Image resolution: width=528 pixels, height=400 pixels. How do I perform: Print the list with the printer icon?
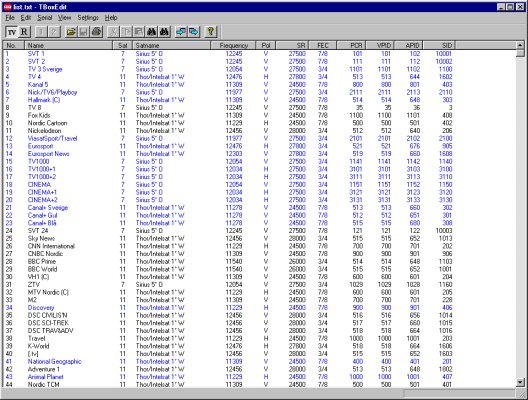coord(96,32)
